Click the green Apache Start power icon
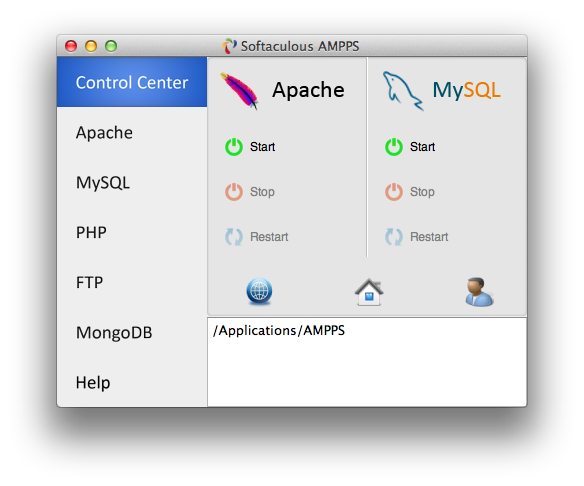584x486 pixels. click(x=234, y=146)
